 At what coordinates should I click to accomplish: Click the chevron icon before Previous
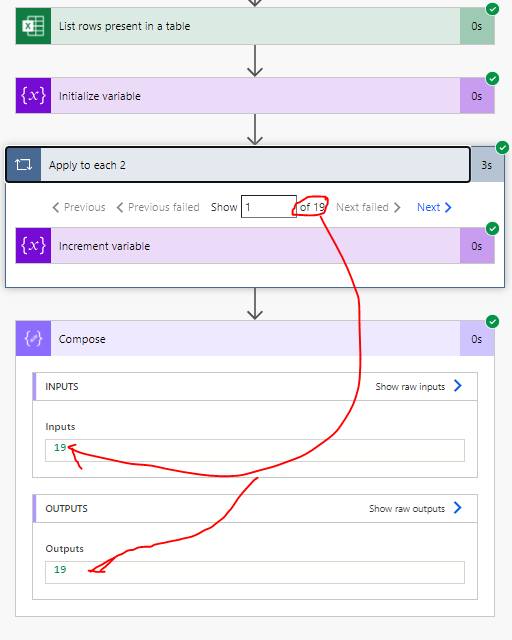[56, 207]
